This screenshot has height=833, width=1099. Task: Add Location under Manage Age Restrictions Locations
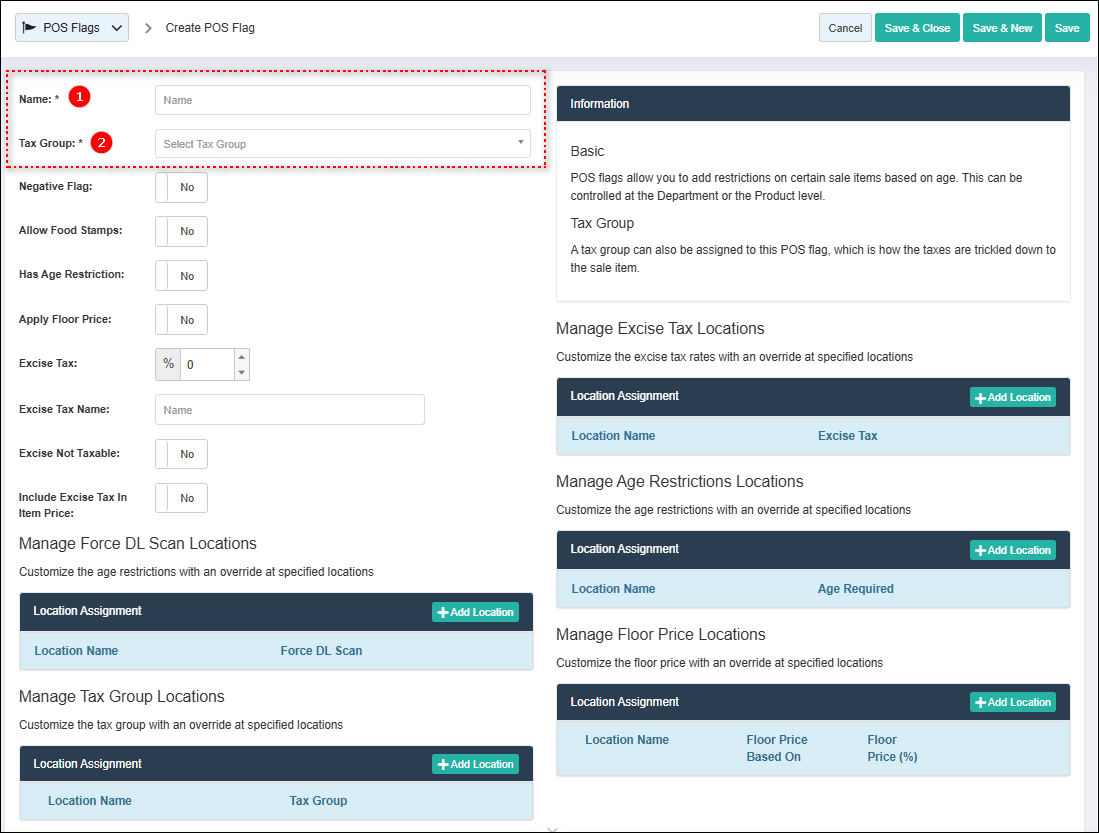(1013, 550)
